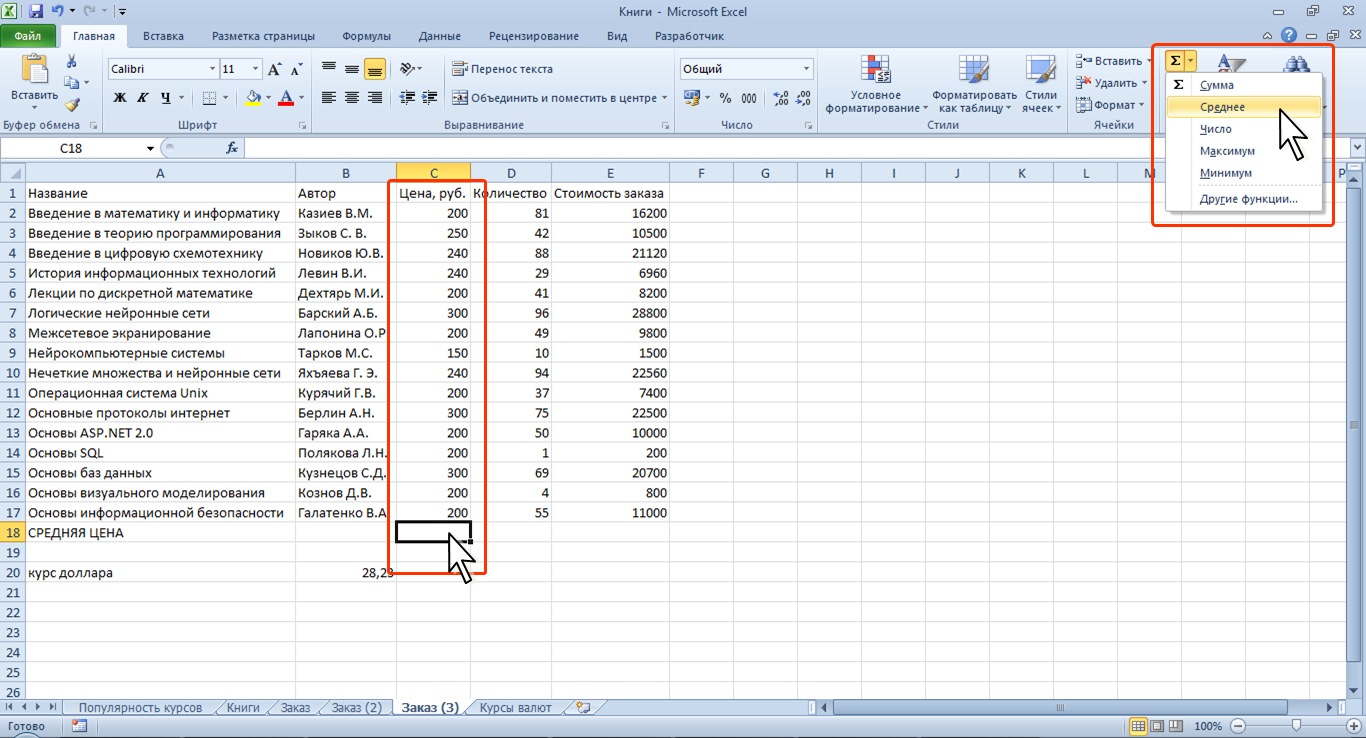Increase font size with the large A icon
Viewport: 1366px width, 738px height.
(275, 69)
